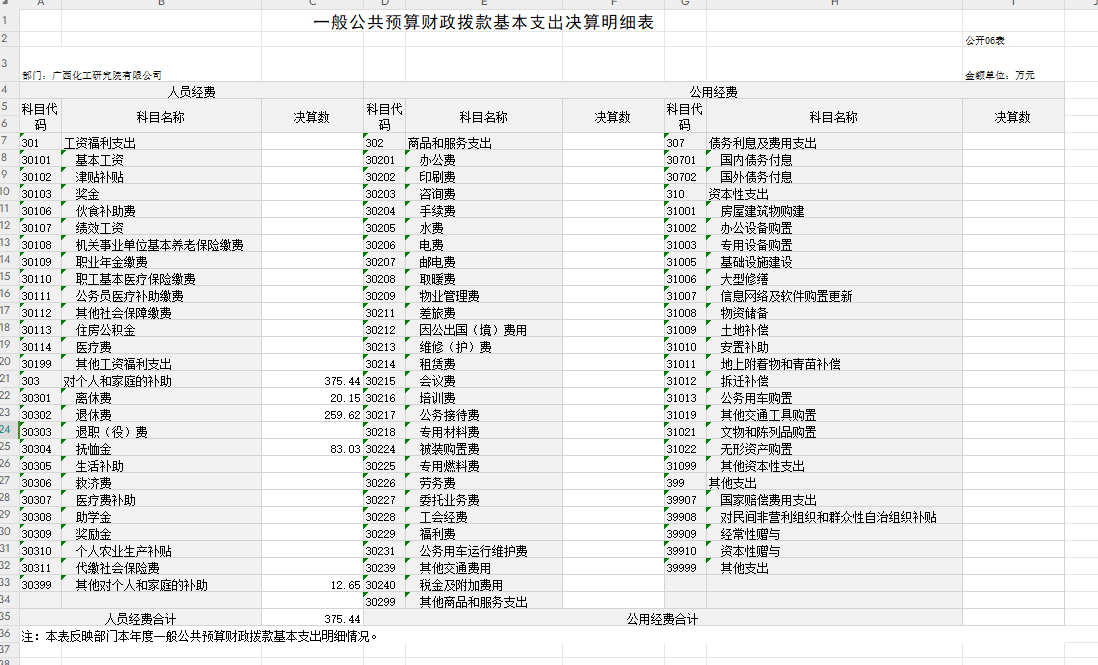
Task: Click the 商品和服务支出 cell
Action: point(449,143)
